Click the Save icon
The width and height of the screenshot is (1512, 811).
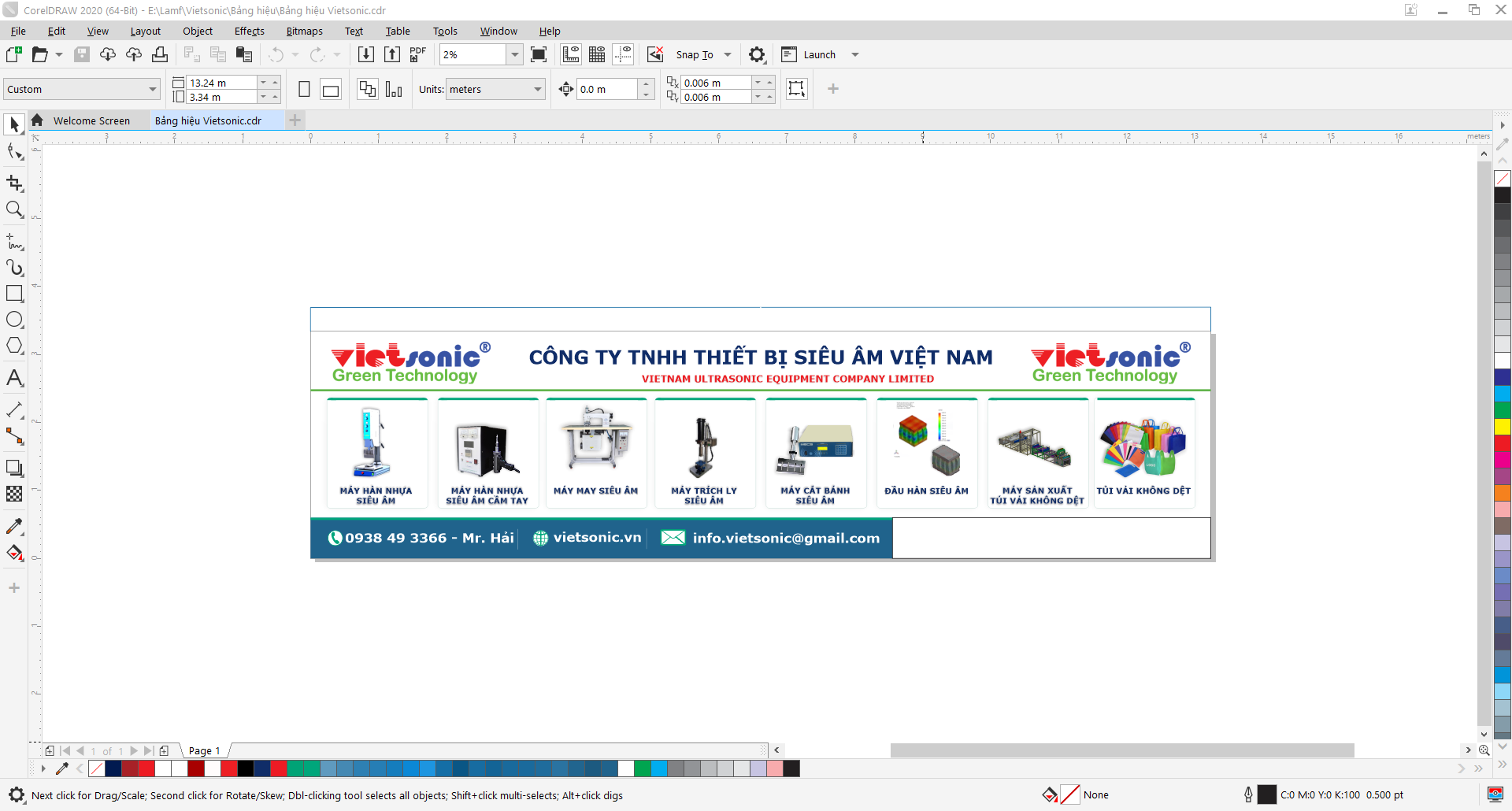point(82,54)
